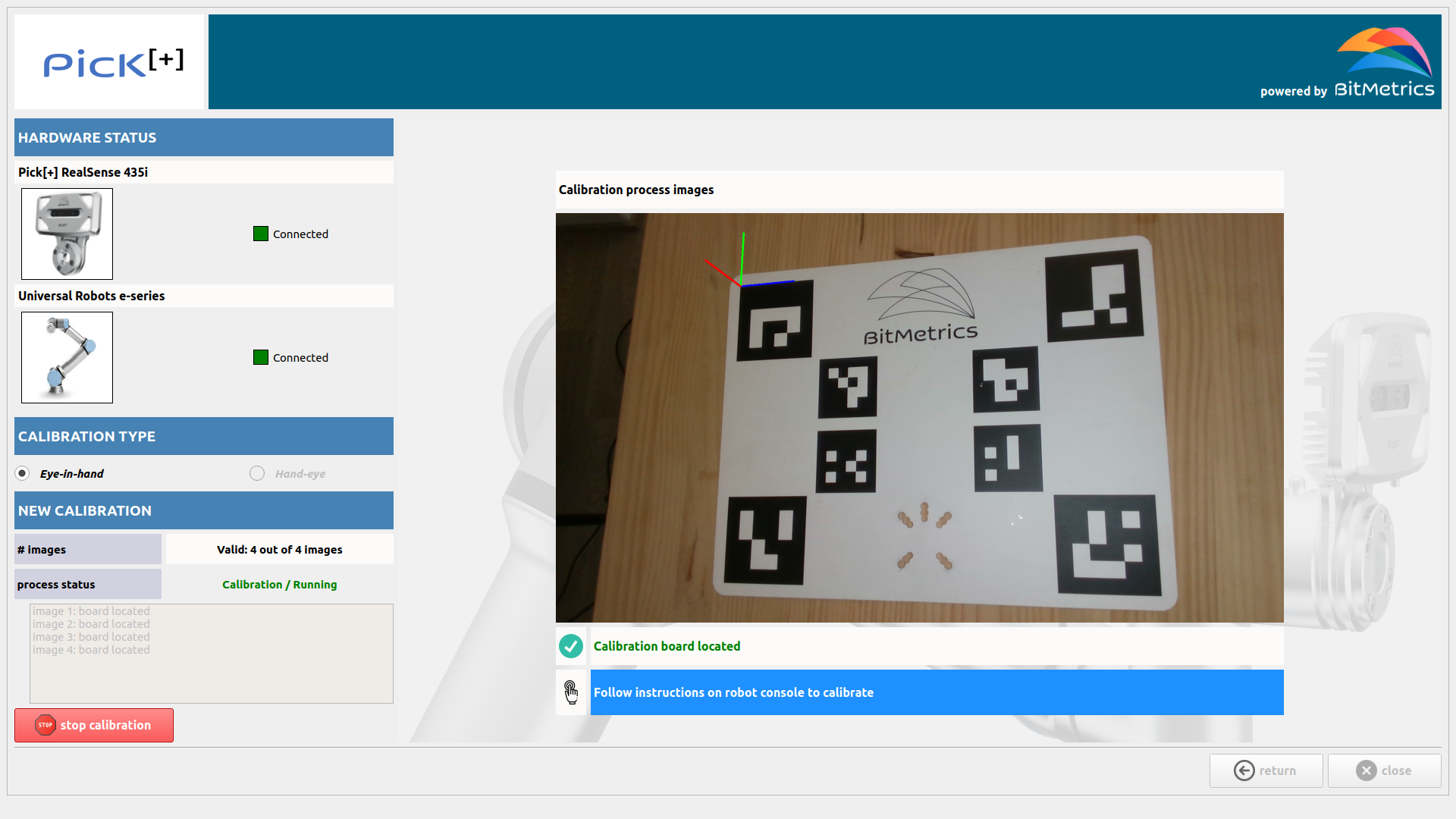Click the hand pointer instruction icon
Viewport: 1456px width, 819px height.
571,692
